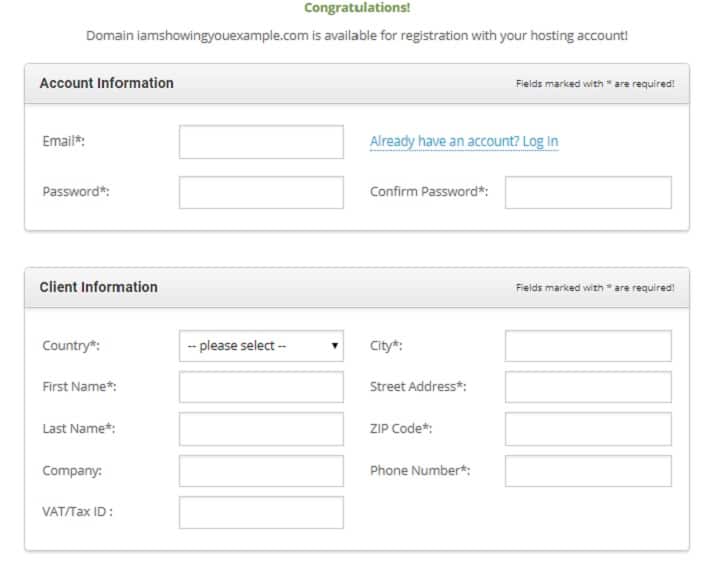
Task: Expand the Country dropdown
Action: click(x=261, y=346)
